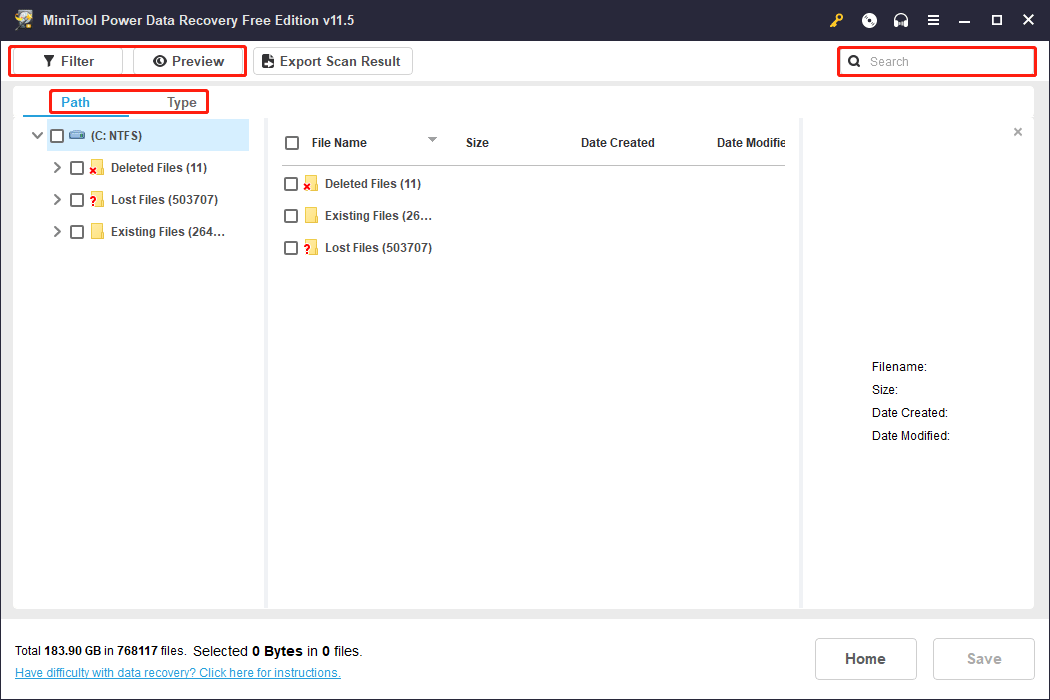
Task: Switch to the Type tab
Action: click(x=181, y=102)
